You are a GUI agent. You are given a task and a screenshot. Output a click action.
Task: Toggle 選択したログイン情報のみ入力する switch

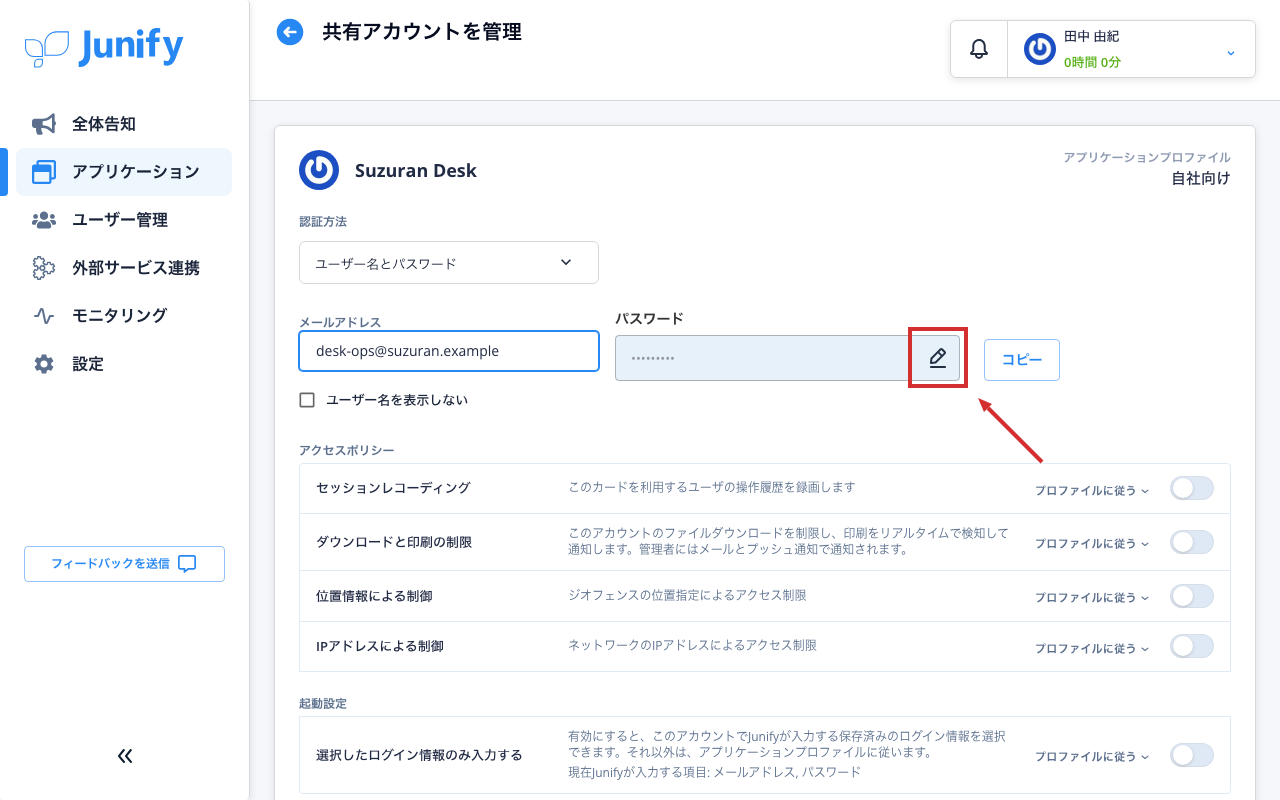(x=1192, y=756)
